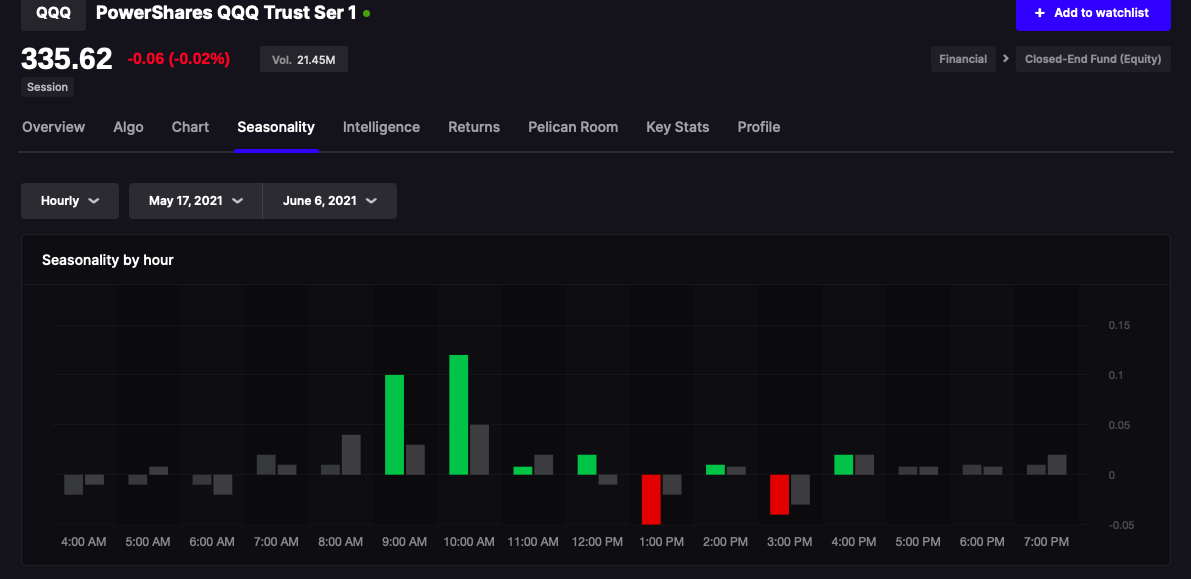Add QQQ to your watchlist

point(1093,13)
